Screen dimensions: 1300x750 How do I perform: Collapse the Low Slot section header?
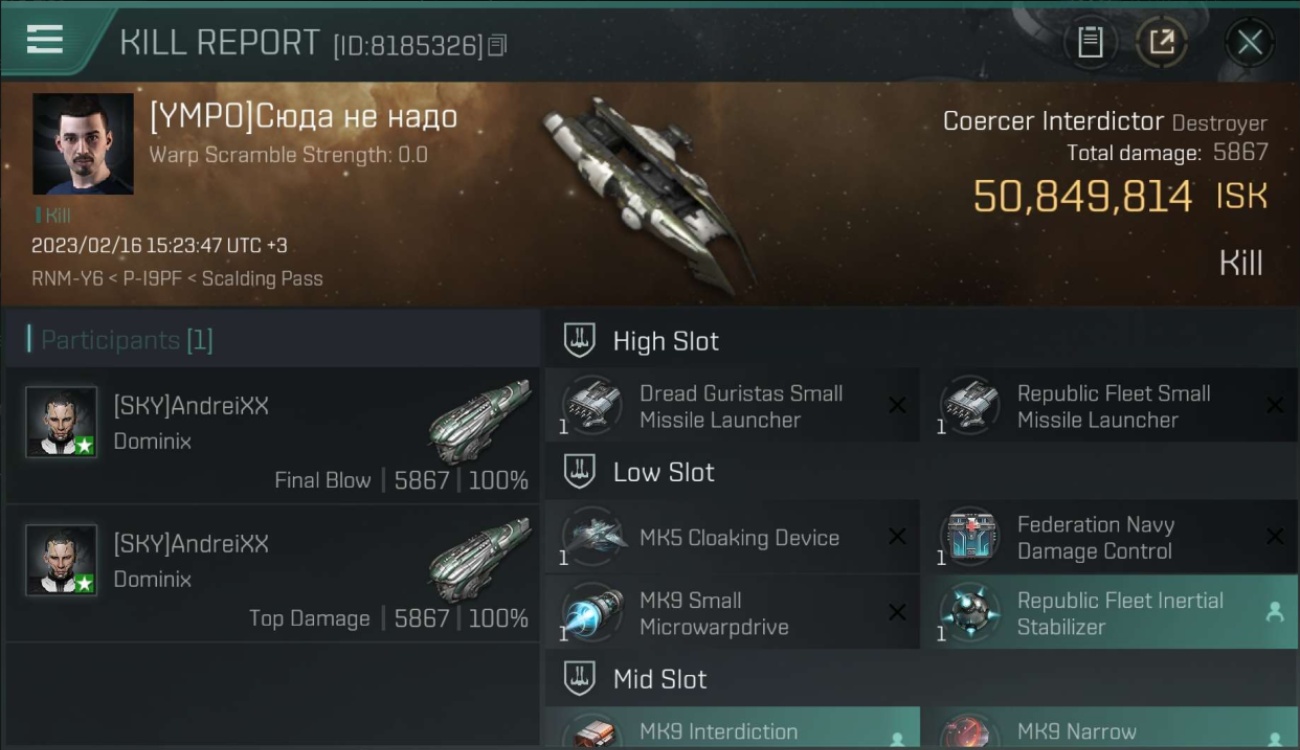[x=921, y=472]
